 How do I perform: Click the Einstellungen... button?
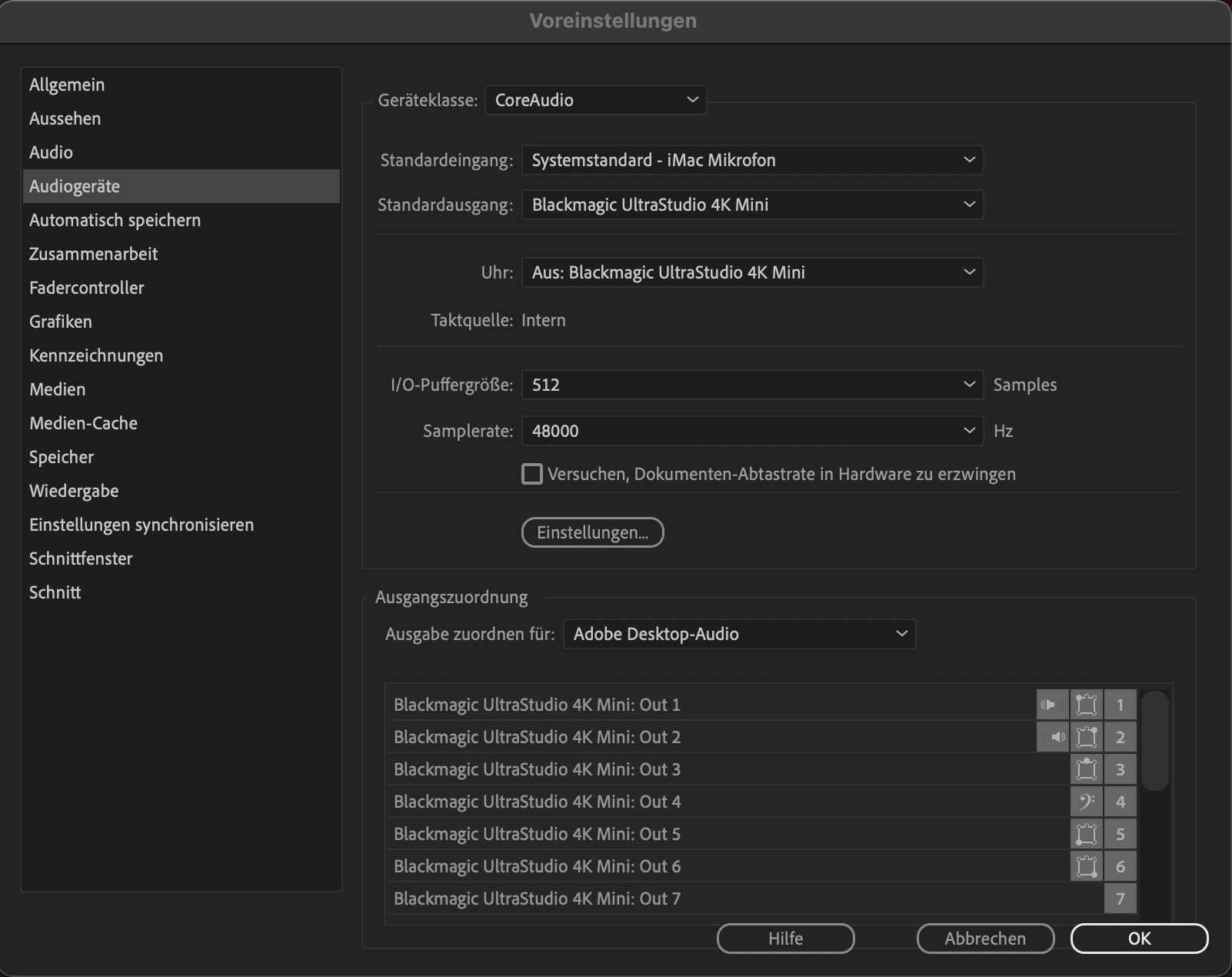tap(592, 532)
